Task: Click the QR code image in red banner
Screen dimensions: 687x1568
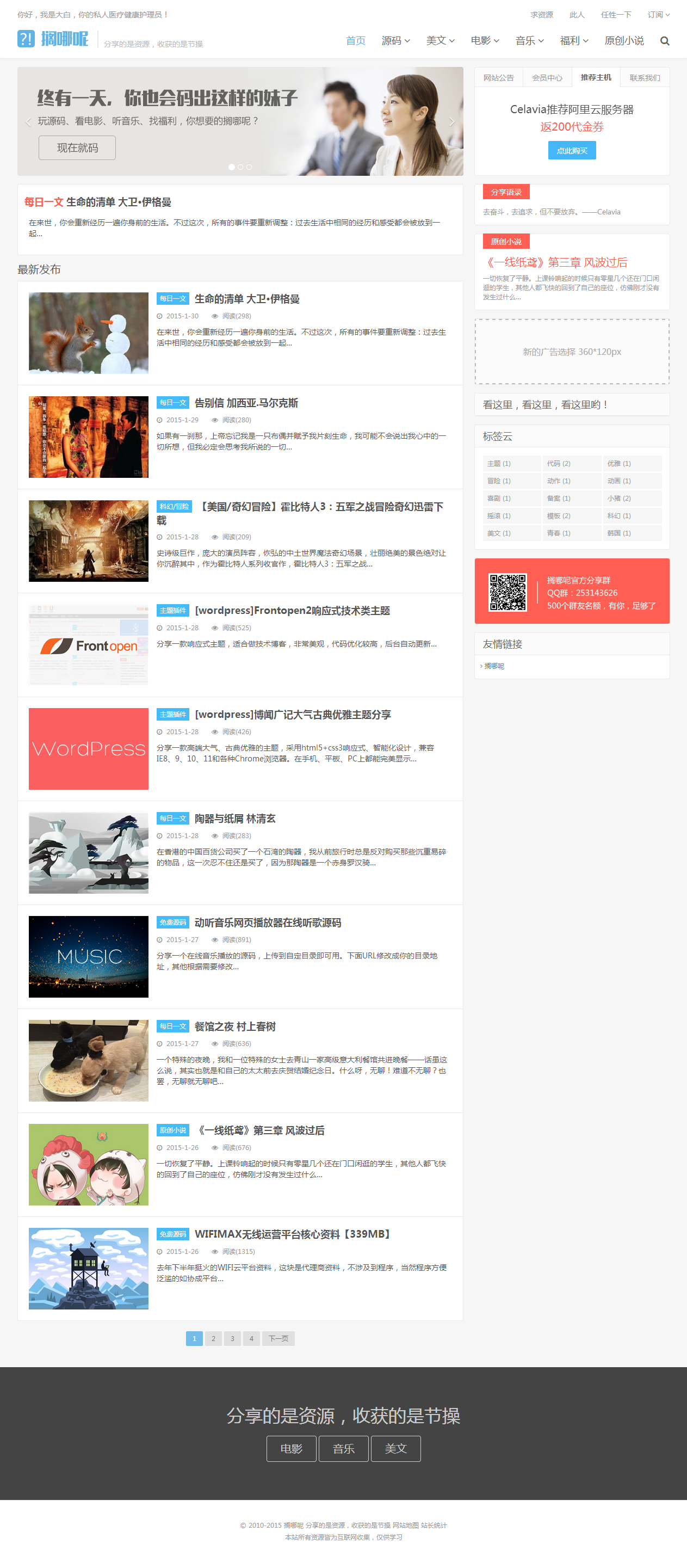Action: click(507, 592)
